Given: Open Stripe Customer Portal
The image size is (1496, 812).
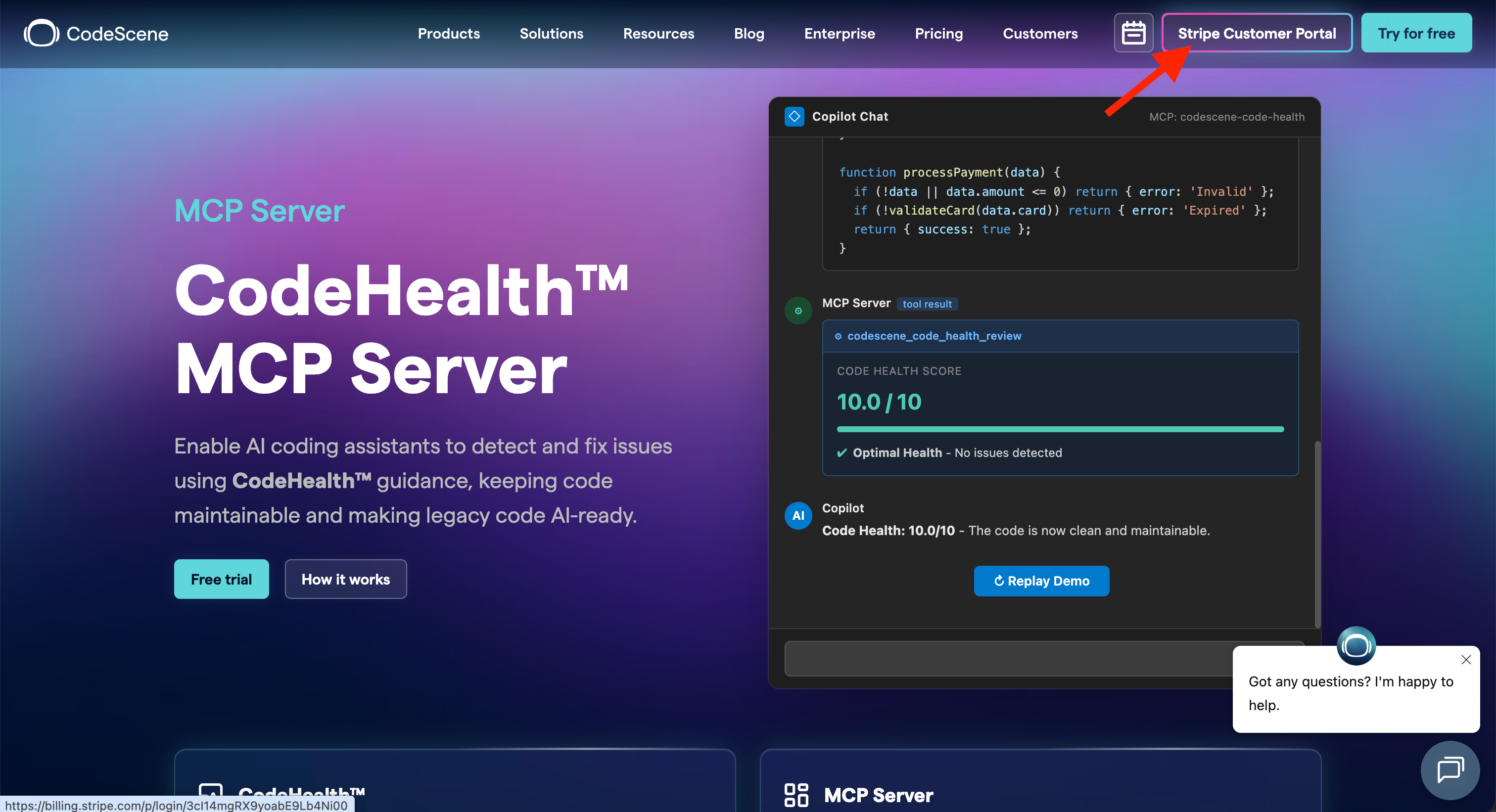Looking at the screenshot, I should click(x=1257, y=33).
